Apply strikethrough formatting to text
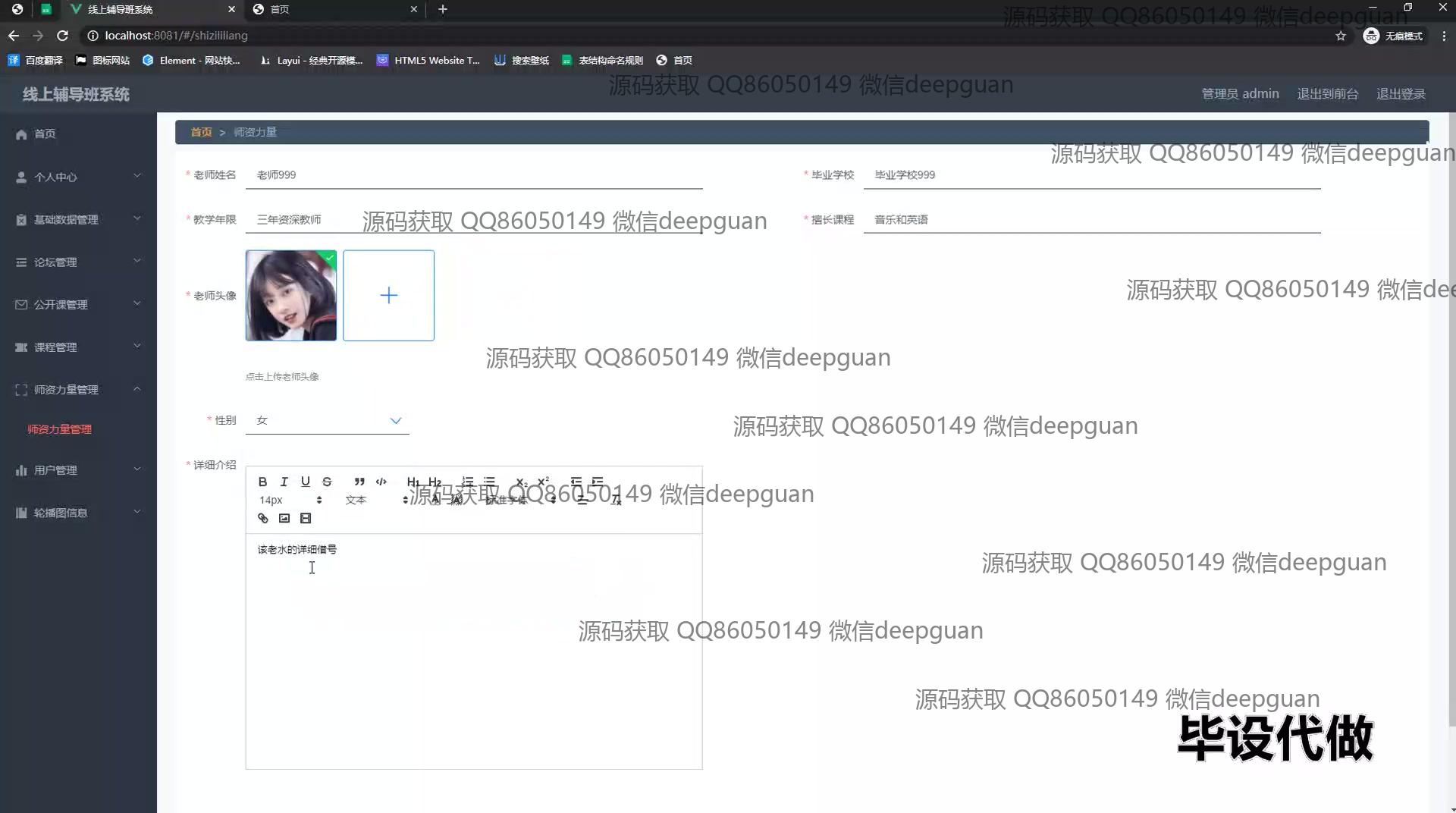This screenshot has width=1456, height=813. click(327, 482)
